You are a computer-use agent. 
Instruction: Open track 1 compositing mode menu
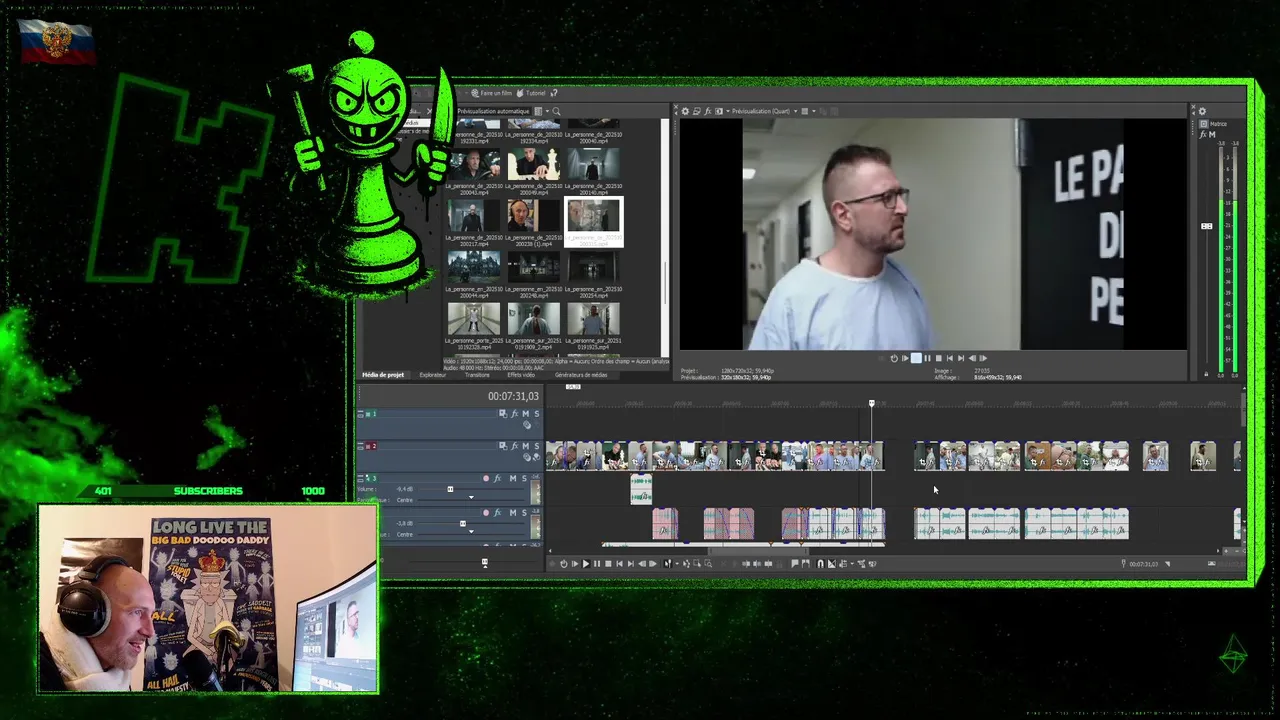(x=527, y=425)
